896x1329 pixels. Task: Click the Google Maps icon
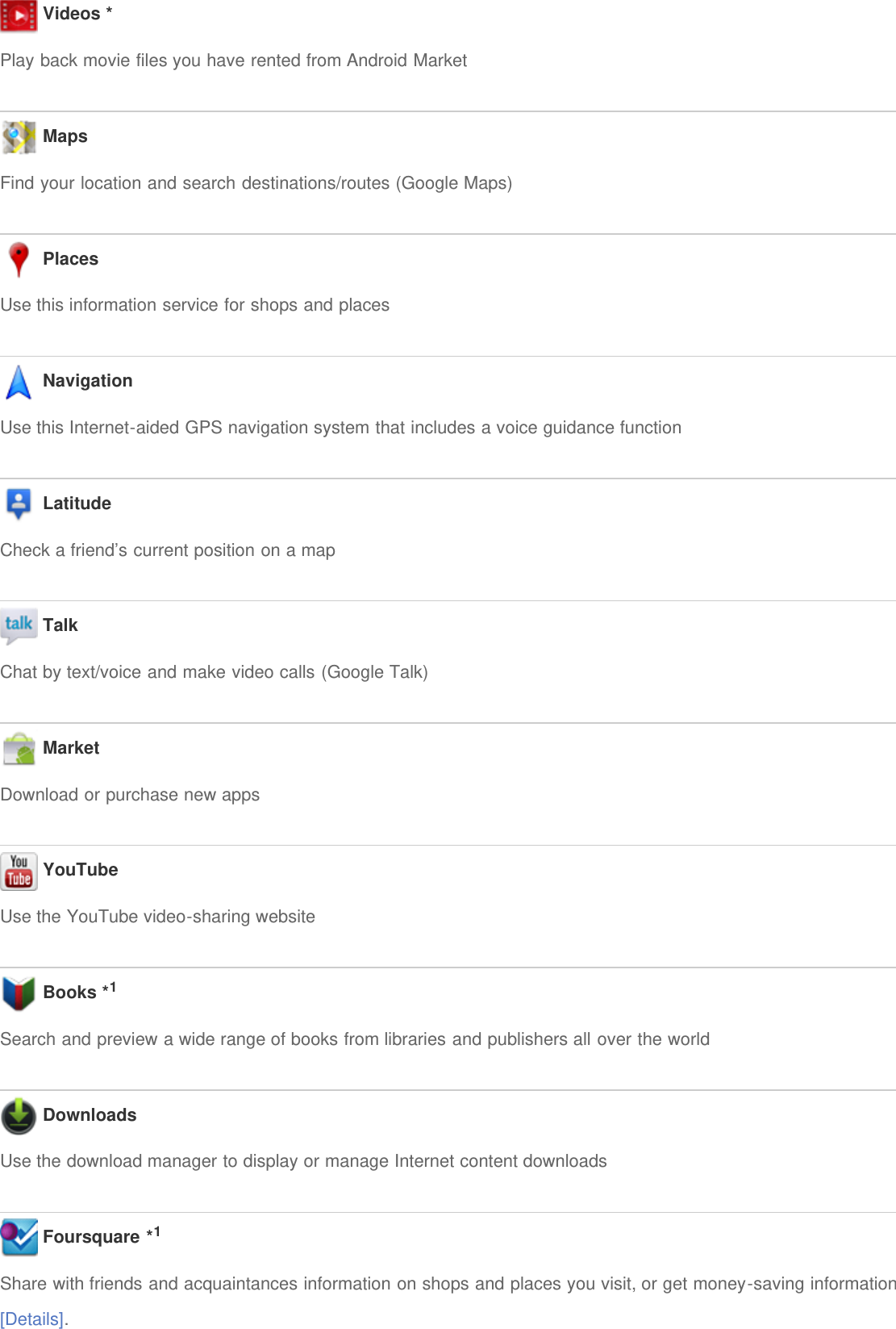(x=19, y=137)
